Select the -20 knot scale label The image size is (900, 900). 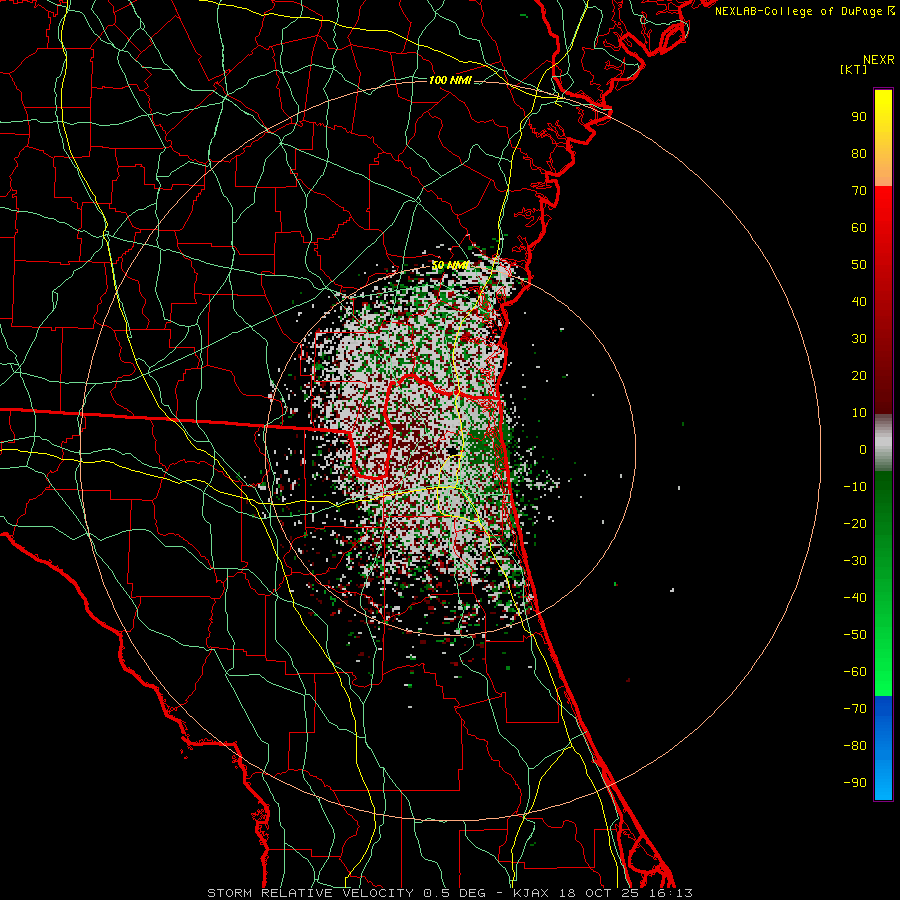[855, 524]
